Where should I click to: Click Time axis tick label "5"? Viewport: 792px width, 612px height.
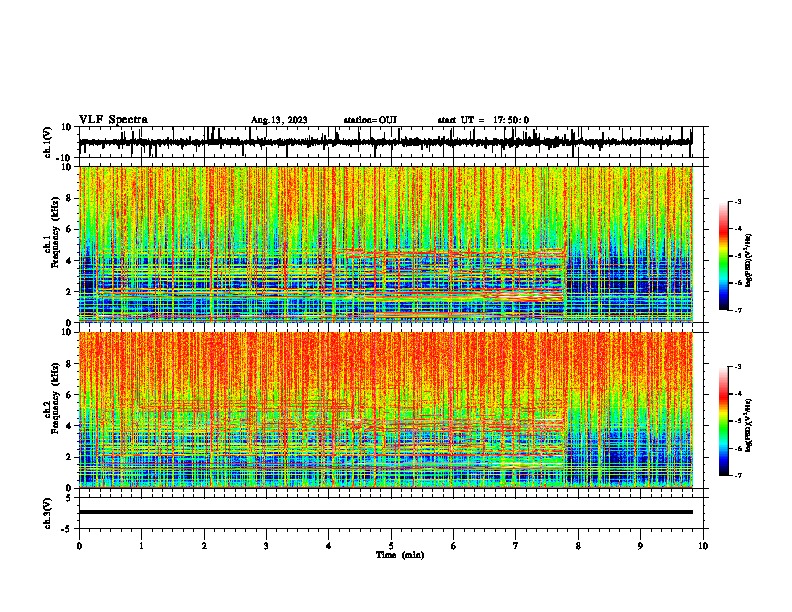pos(391,546)
